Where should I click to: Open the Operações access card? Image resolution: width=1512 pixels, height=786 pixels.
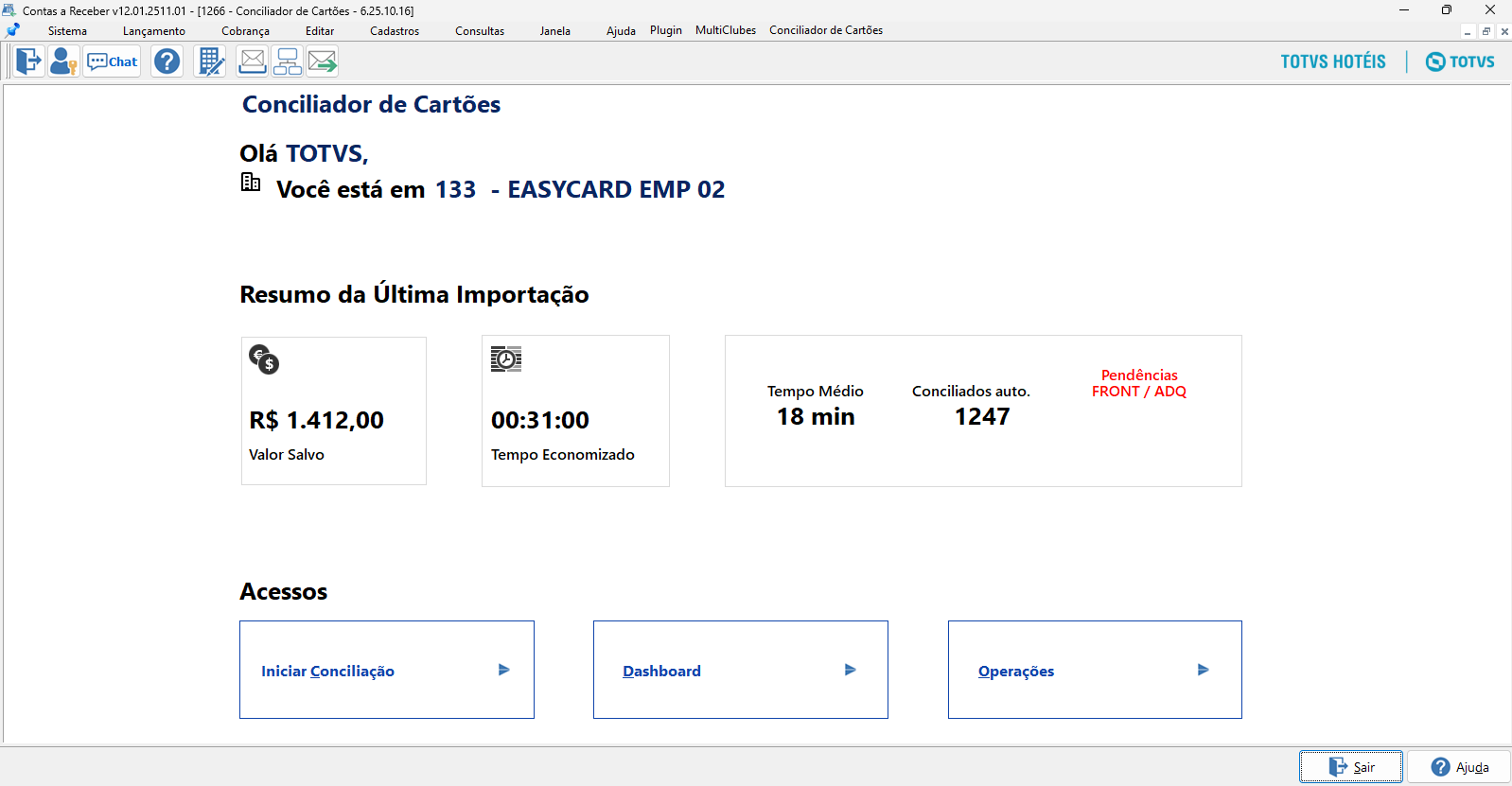pyautogui.click(x=1095, y=670)
